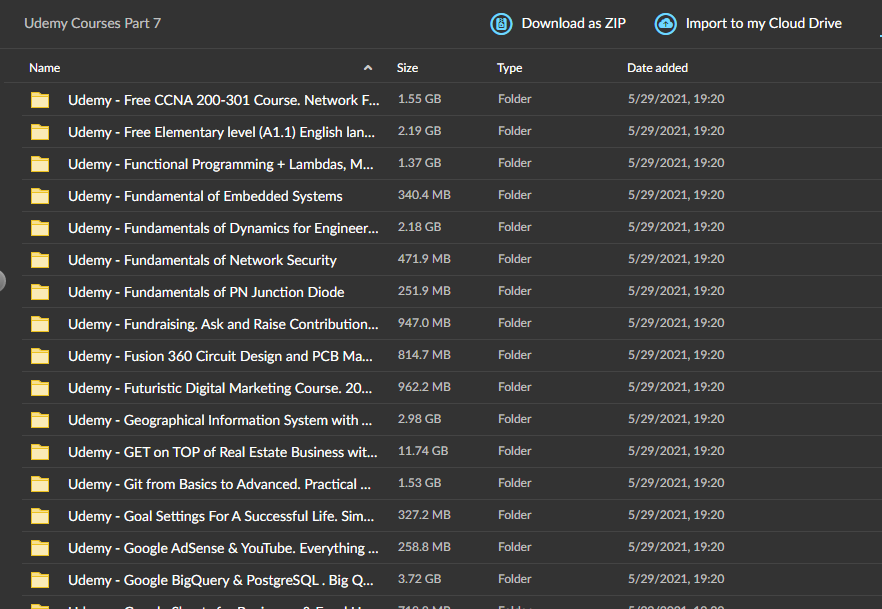Screen dimensions: 882x609
Task: Sort the list by Size column
Action: point(407,68)
